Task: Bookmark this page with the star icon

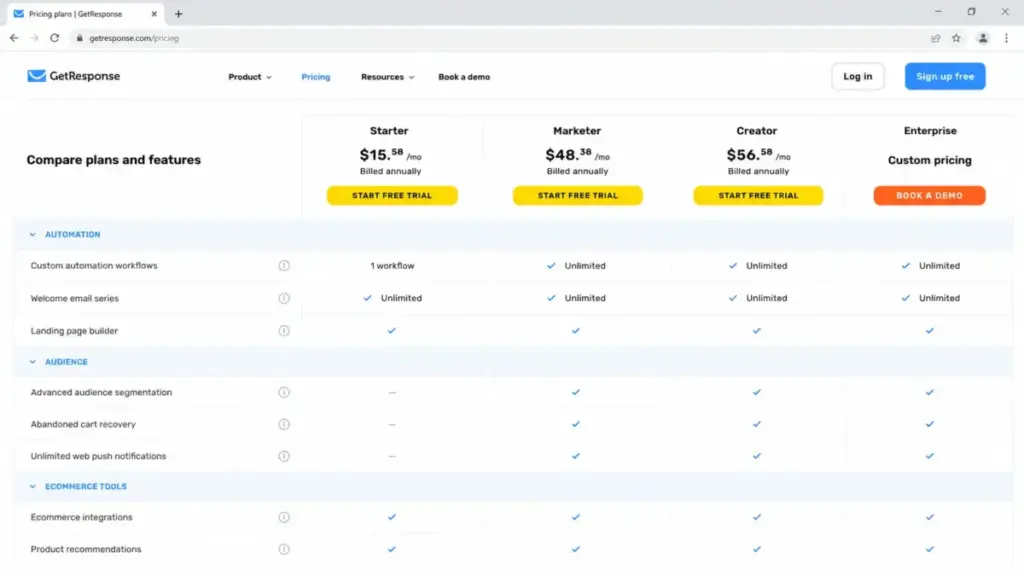Action: click(x=956, y=38)
